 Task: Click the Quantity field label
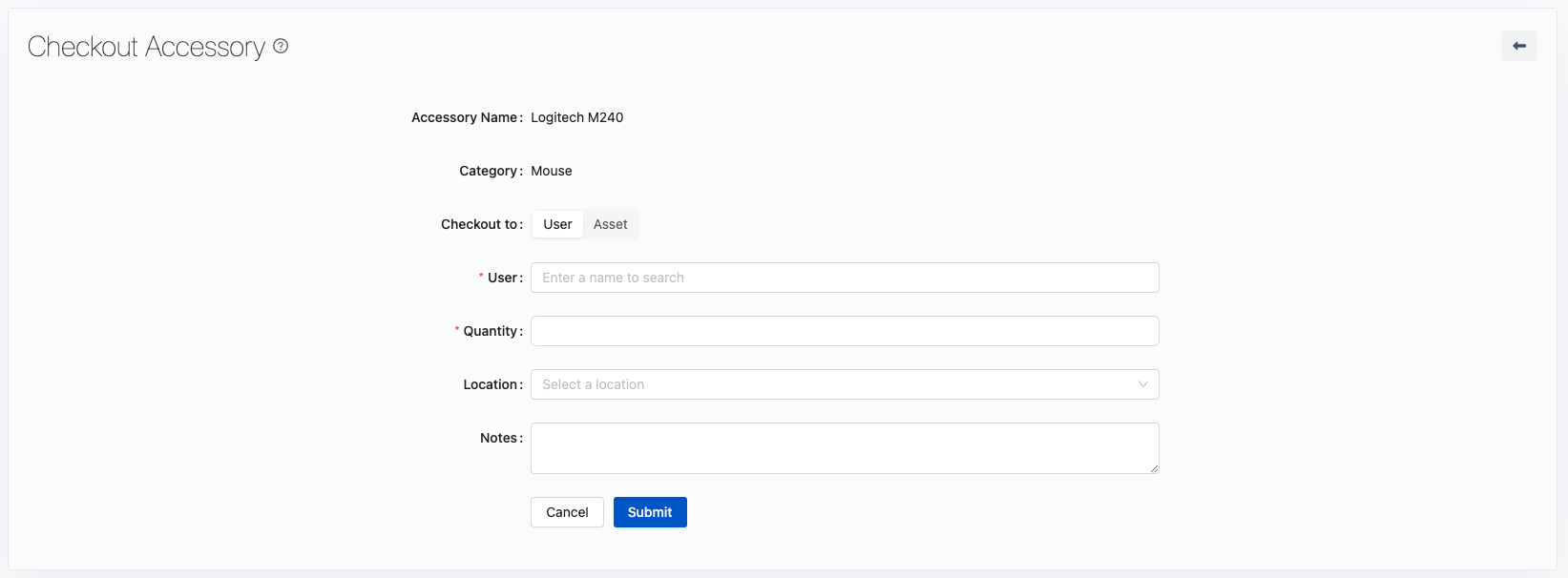point(491,331)
